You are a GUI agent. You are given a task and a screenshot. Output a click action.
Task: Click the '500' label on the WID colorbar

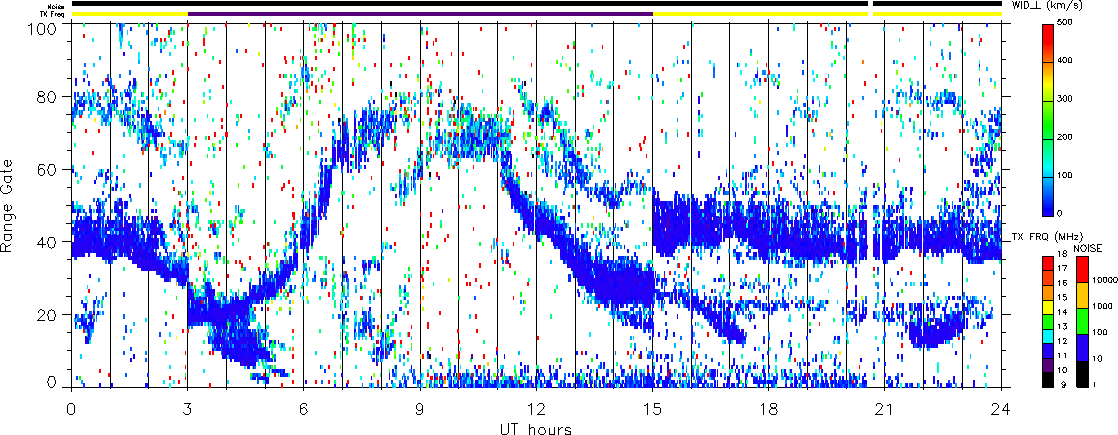[x=1067, y=24]
